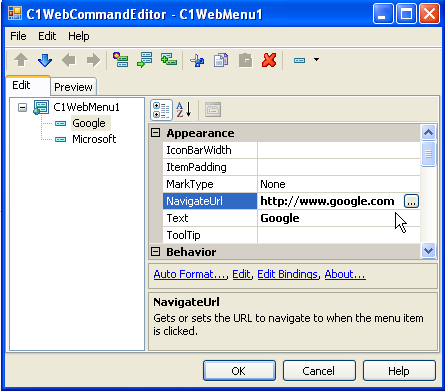Select the Microsoft tree item
The width and height of the screenshot is (445, 391).
(x=94, y=139)
